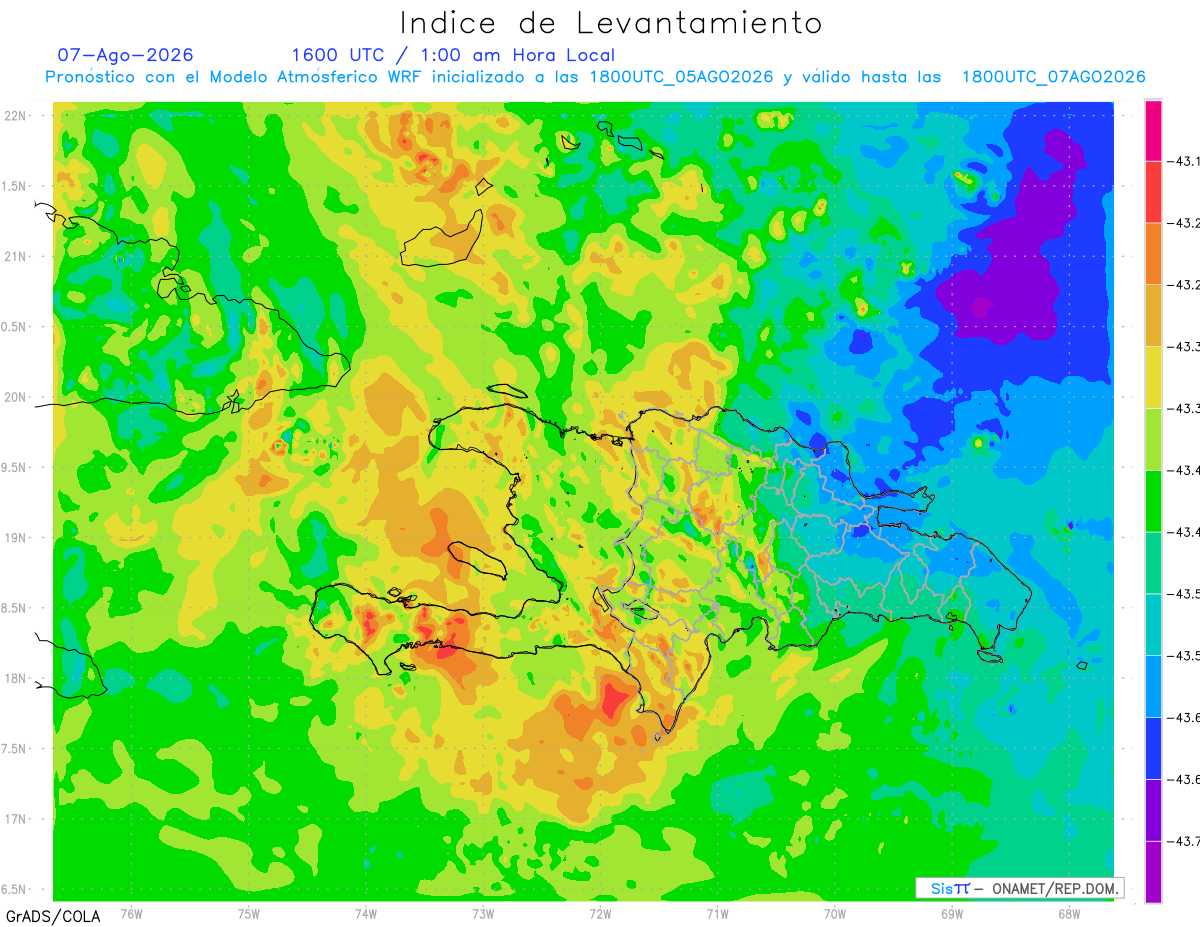Screen dimensions: 1200x927
Task: Click the 71W longitude axis label
Action: pos(717,913)
